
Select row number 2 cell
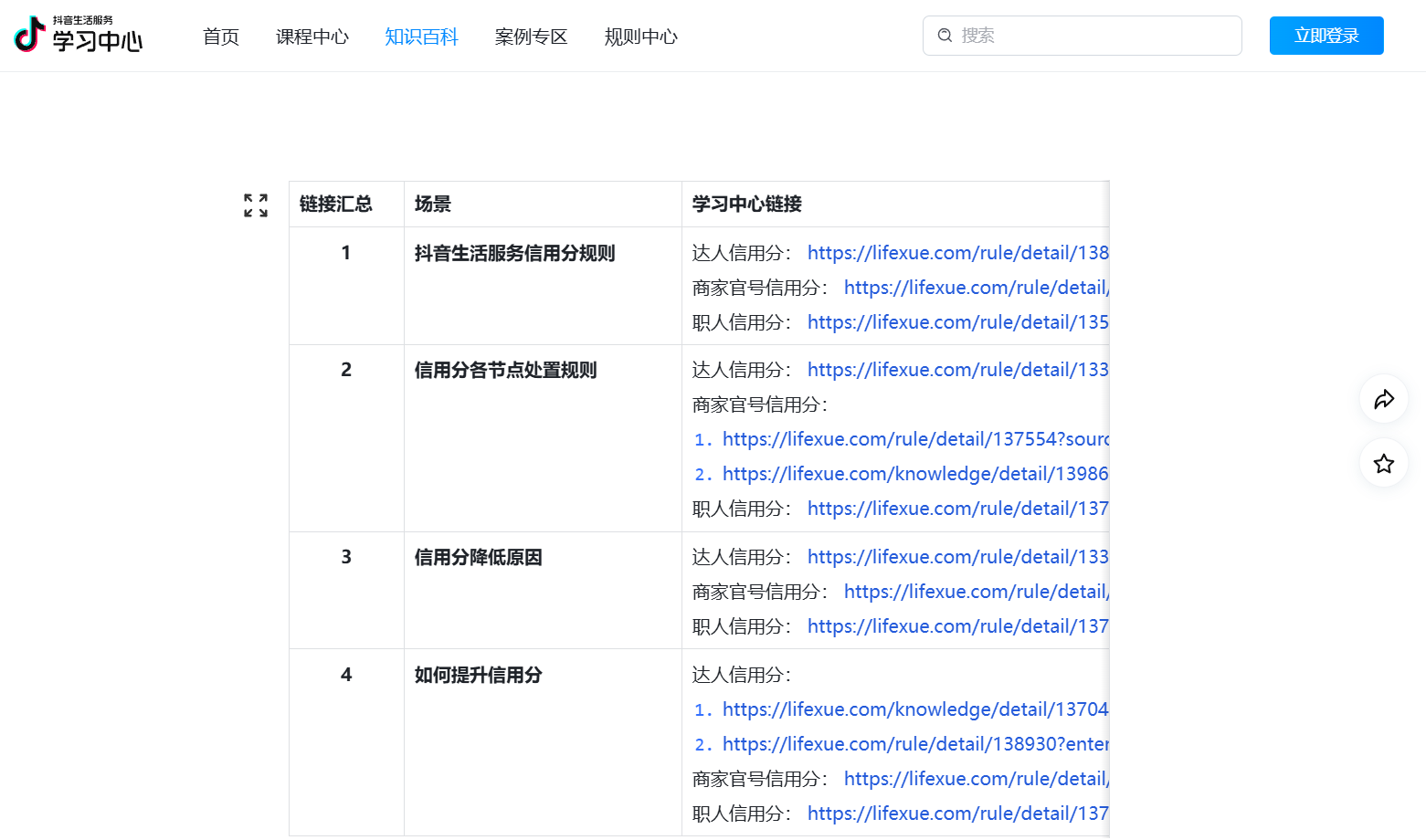(x=346, y=438)
